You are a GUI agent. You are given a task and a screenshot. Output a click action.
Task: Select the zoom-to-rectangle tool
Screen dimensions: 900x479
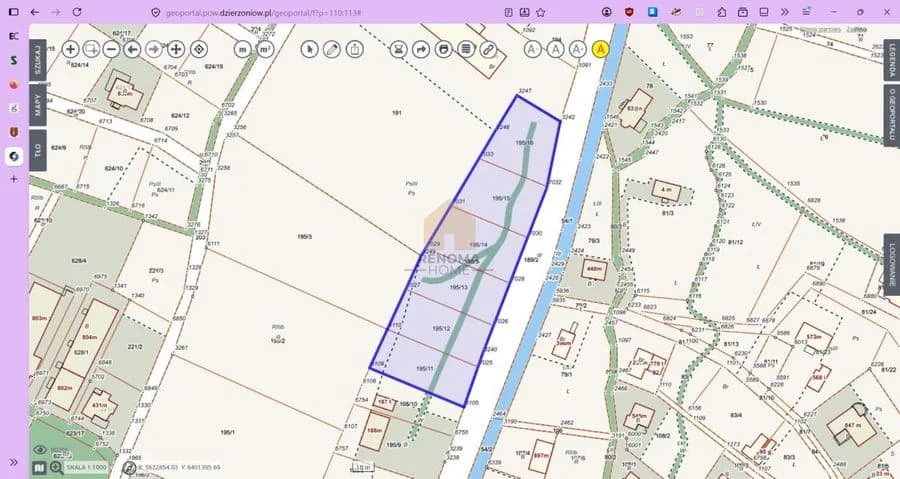[91, 49]
